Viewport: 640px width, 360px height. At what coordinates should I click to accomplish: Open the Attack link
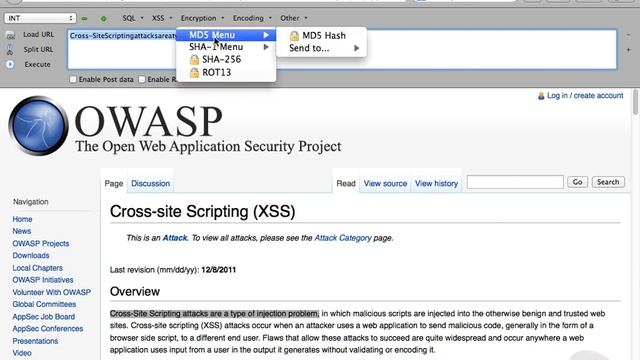click(175, 238)
